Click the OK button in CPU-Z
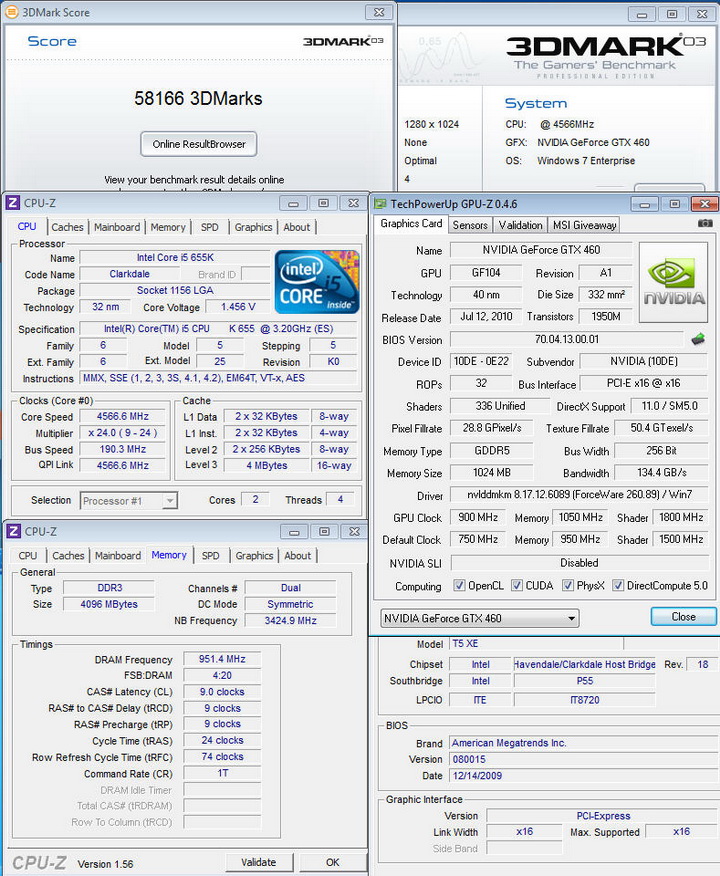Viewport: 720px width, 876px height. pos(333,862)
